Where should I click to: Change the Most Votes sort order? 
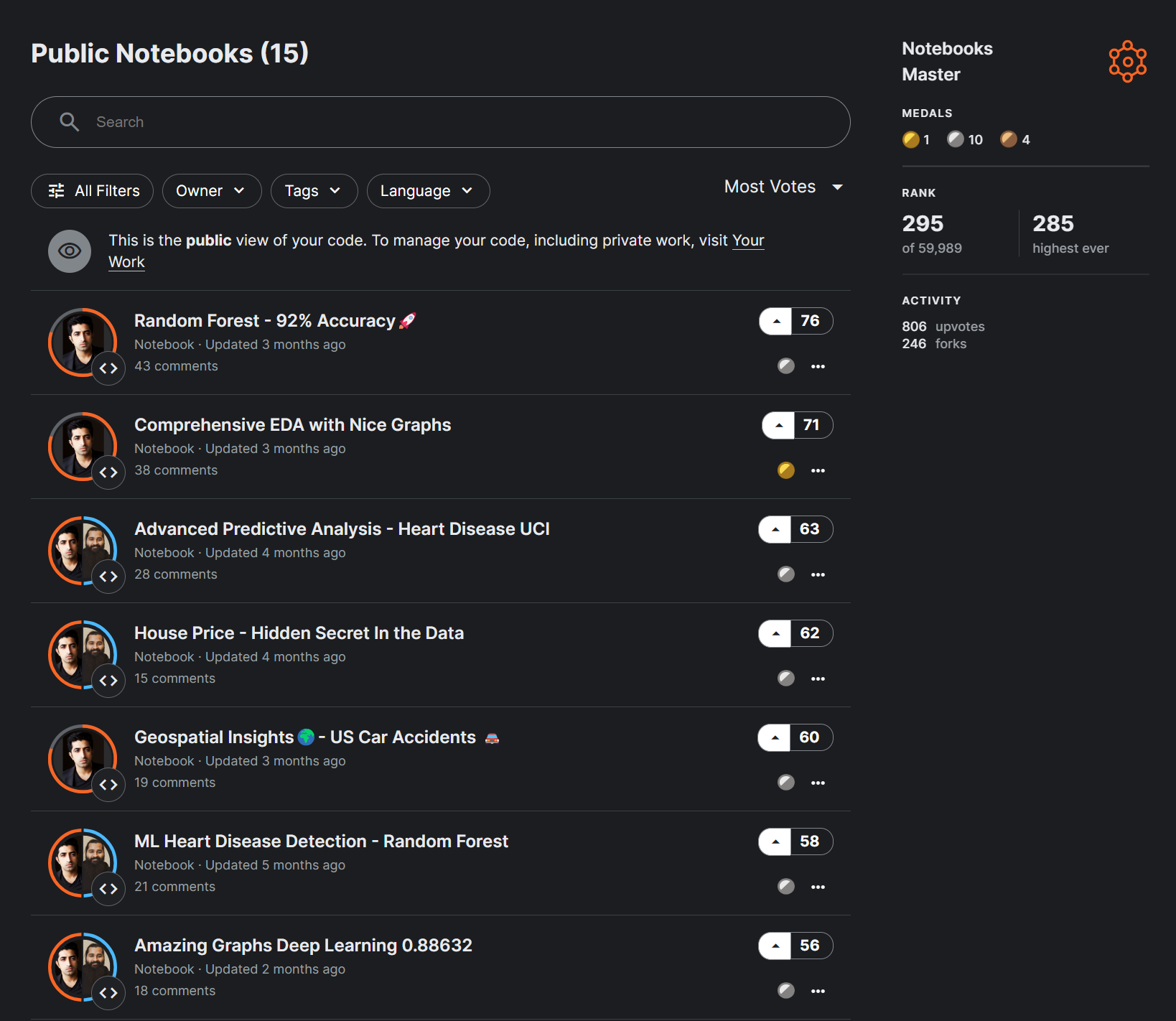coord(783,187)
